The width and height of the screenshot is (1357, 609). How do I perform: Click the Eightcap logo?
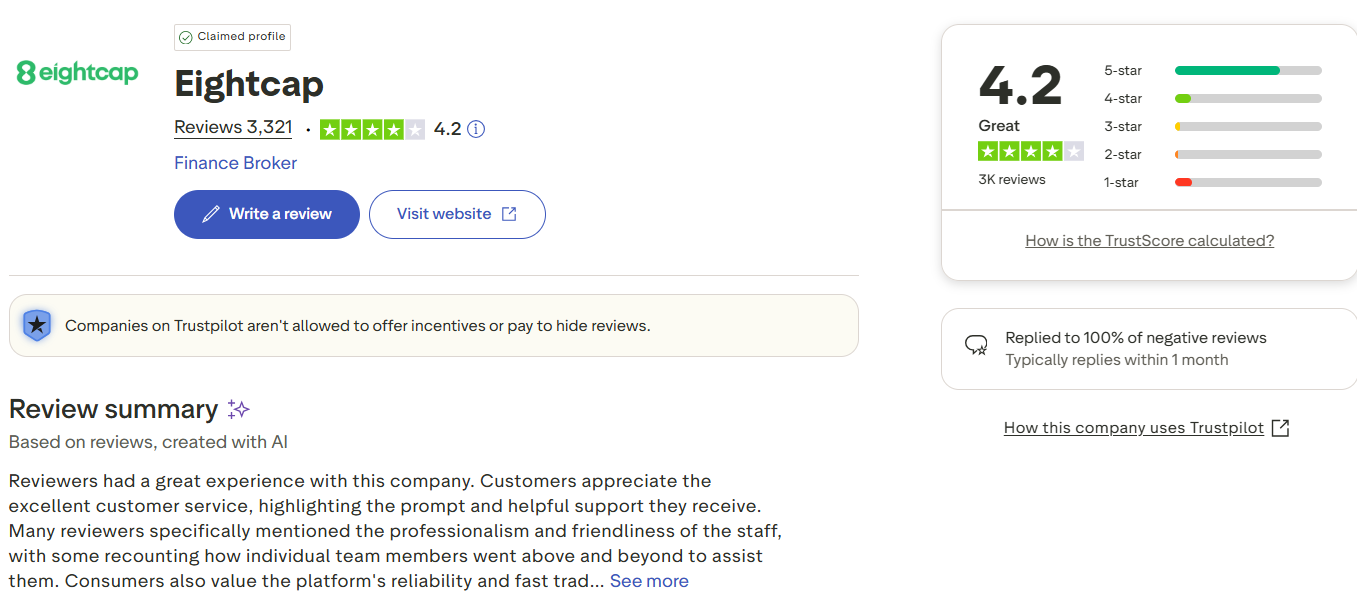pyautogui.click(x=77, y=72)
